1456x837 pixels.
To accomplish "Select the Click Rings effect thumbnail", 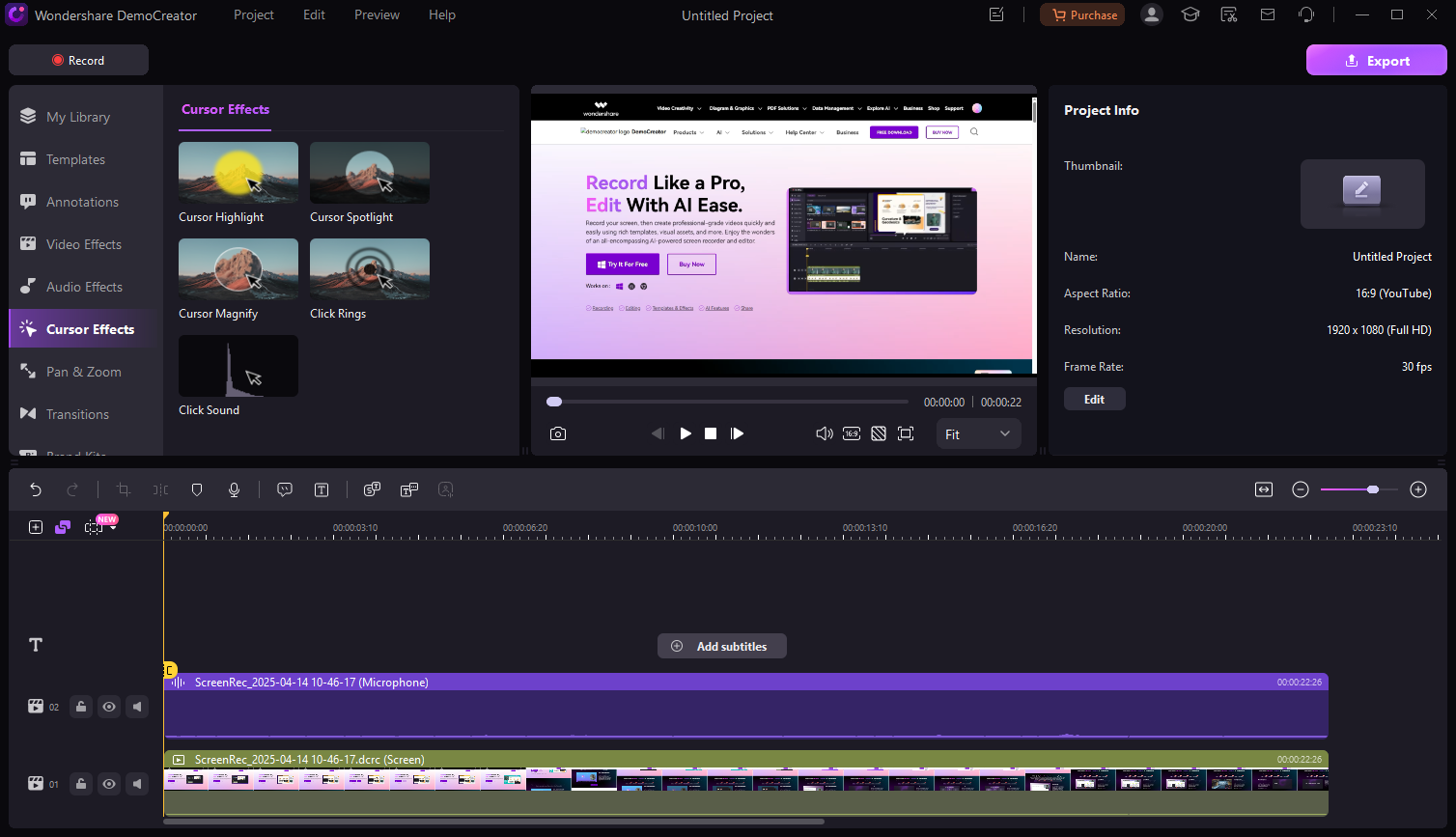I will pyautogui.click(x=370, y=269).
